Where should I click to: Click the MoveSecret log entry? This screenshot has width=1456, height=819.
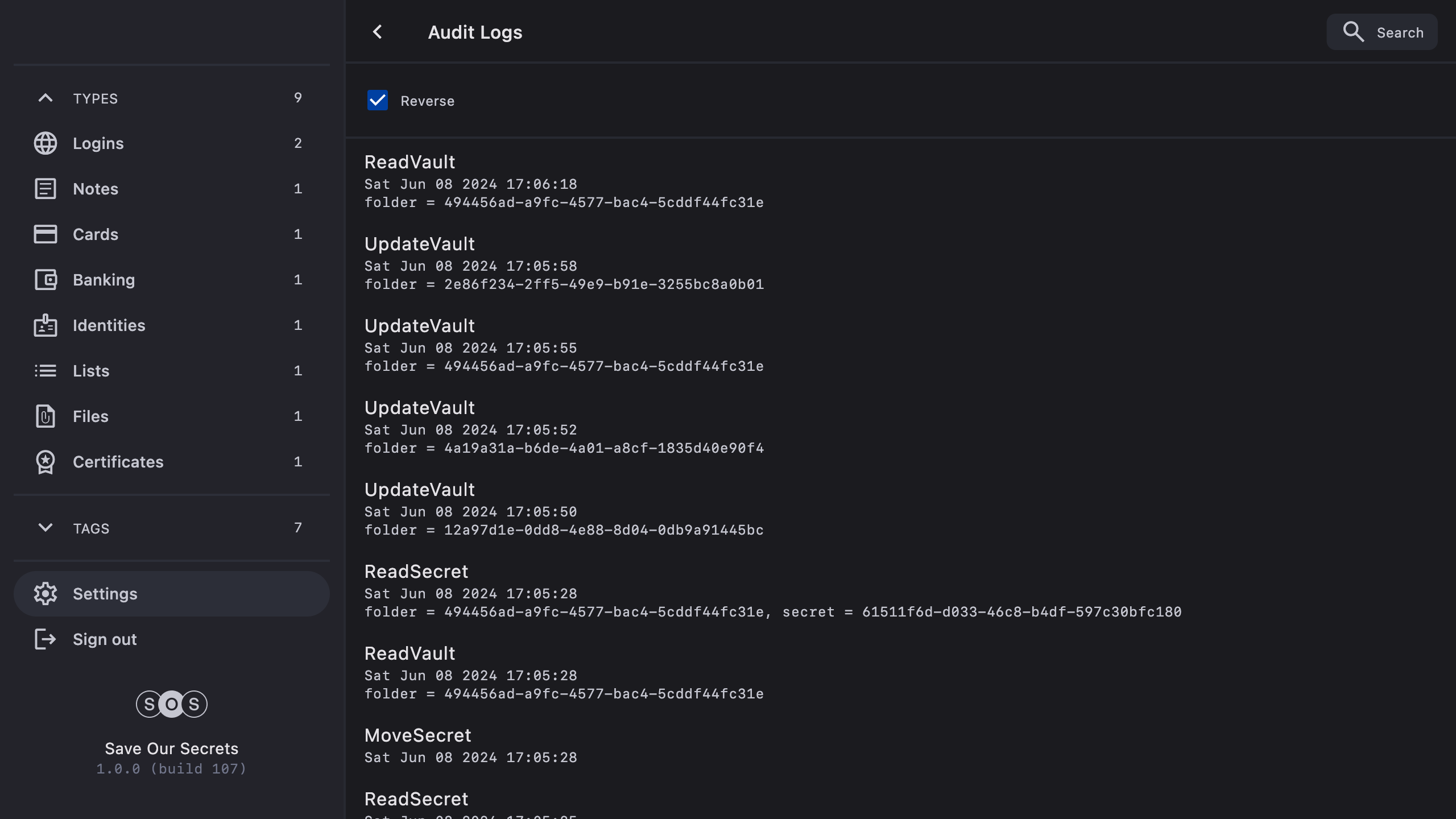coord(471,745)
